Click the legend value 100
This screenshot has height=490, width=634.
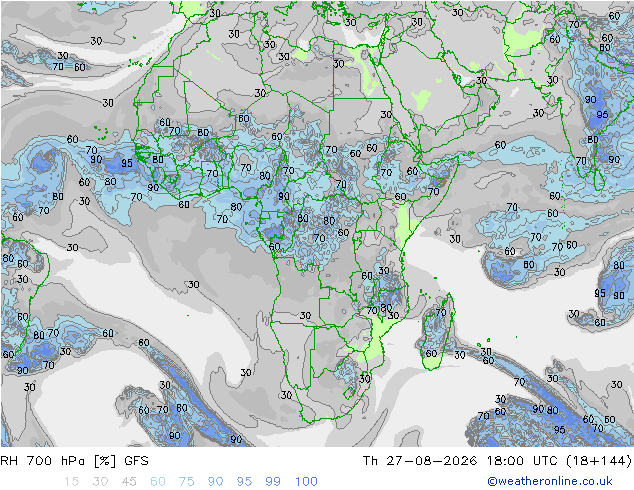pos(306,481)
